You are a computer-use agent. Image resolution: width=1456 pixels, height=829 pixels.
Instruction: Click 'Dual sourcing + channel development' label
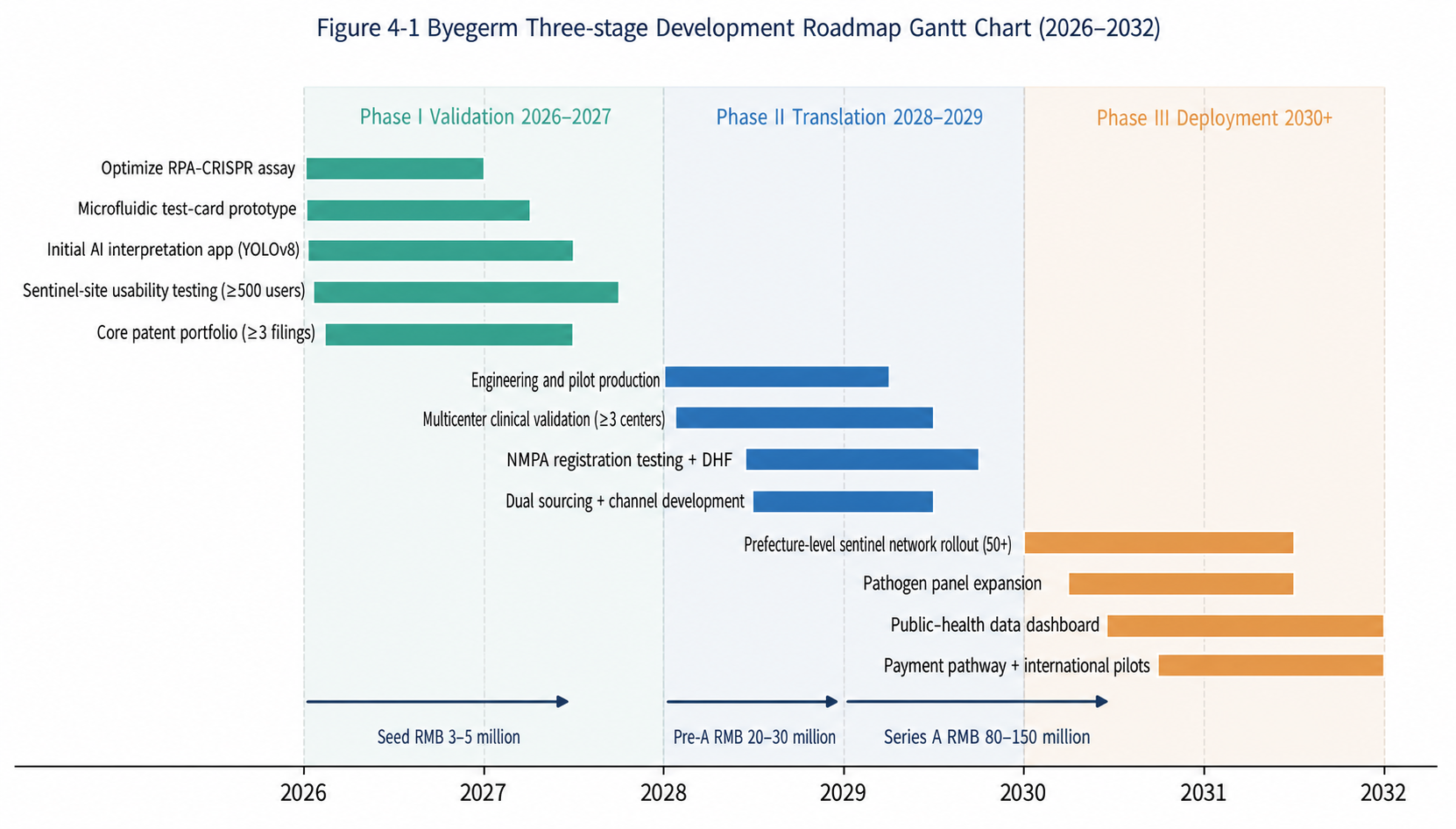click(x=625, y=501)
